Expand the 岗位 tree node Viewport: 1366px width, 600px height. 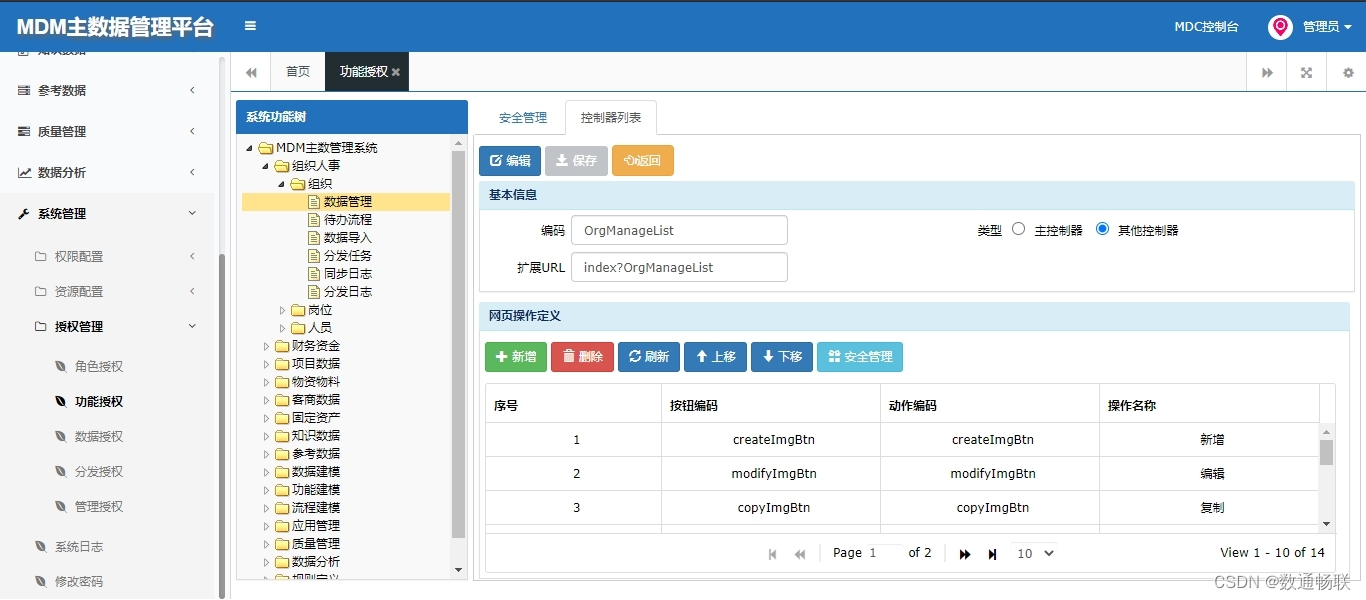click(x=283, y=310)
